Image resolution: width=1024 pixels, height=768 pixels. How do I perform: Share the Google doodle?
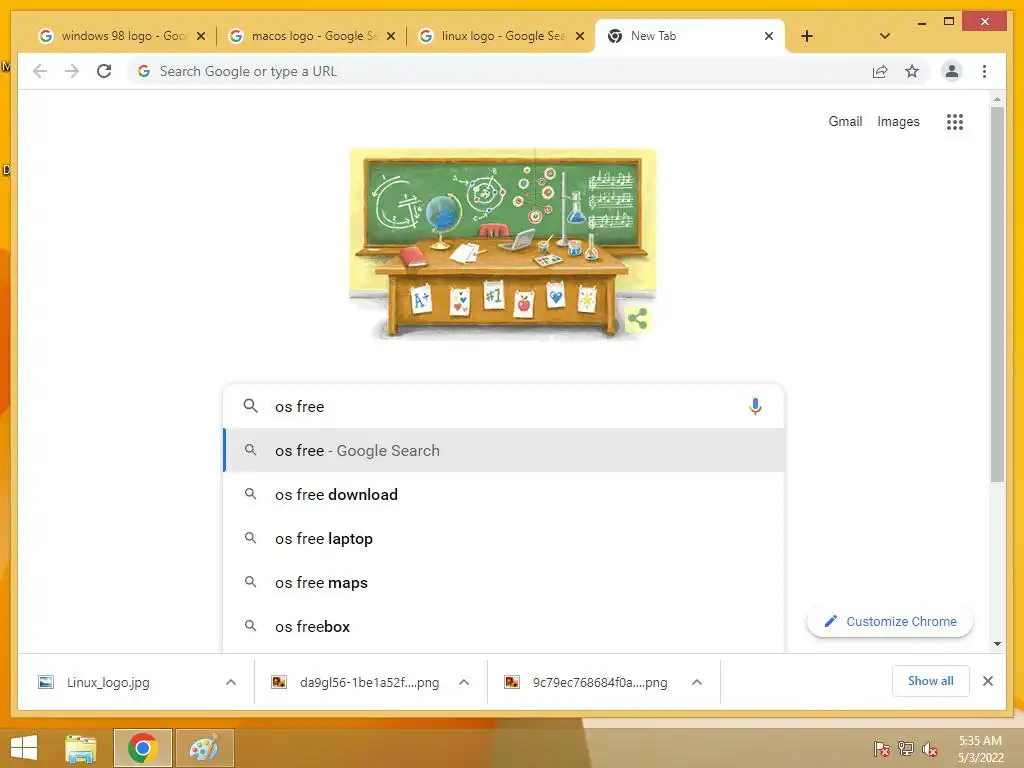point(637,319)
